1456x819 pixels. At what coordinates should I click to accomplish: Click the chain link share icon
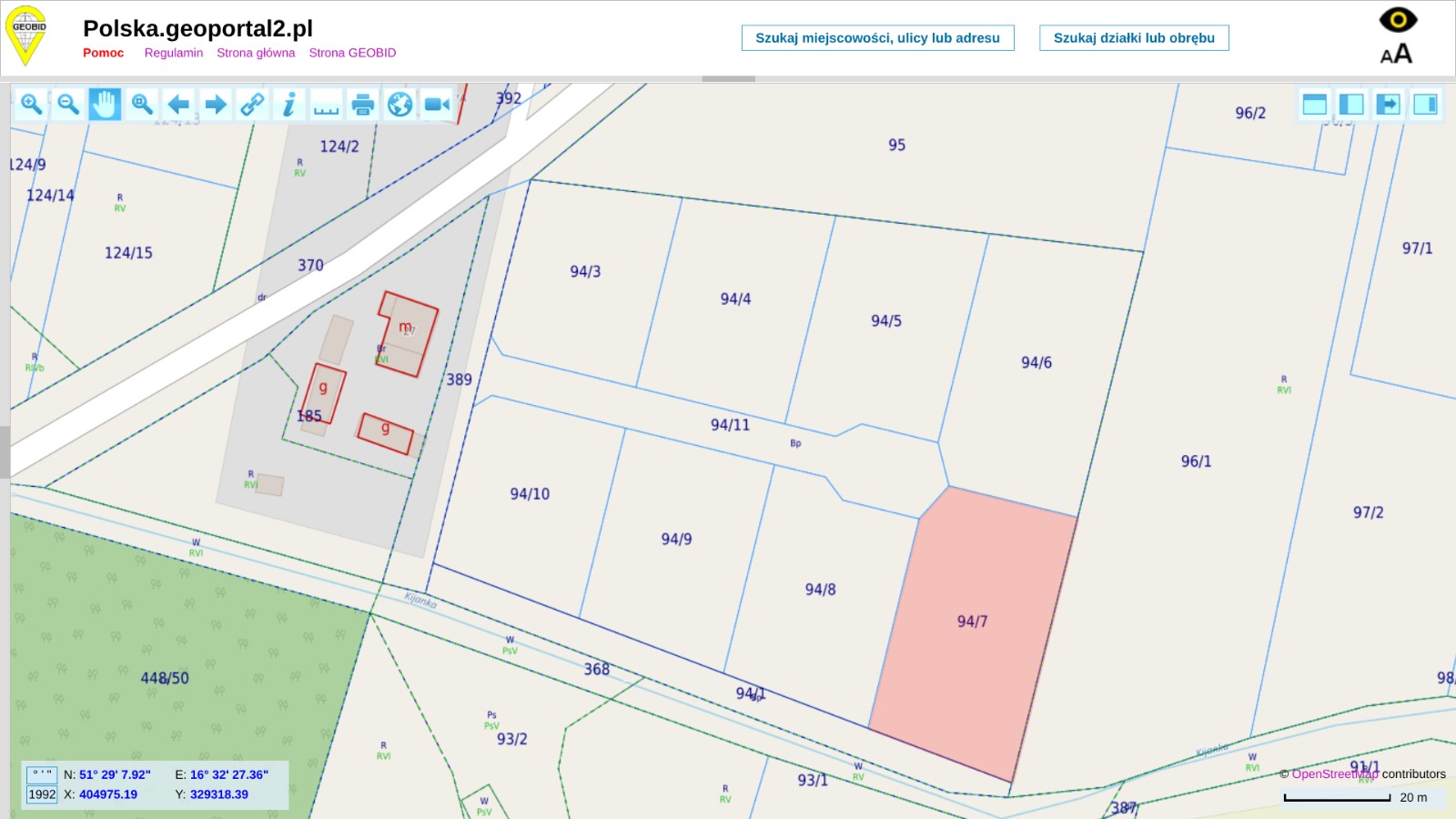point(252,105)
